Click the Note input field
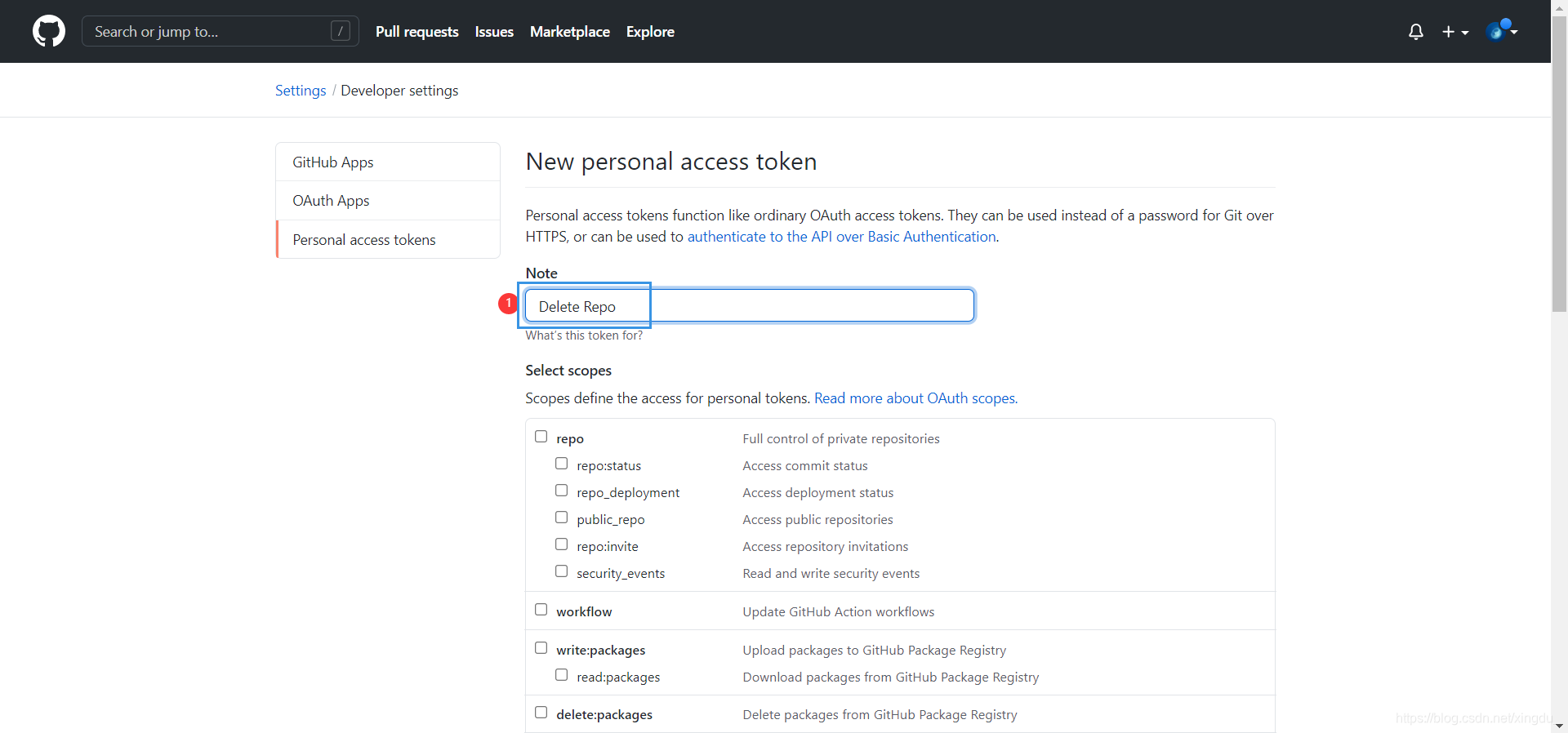This screenshot has height=733, width=1568. (x=750, y=306)
